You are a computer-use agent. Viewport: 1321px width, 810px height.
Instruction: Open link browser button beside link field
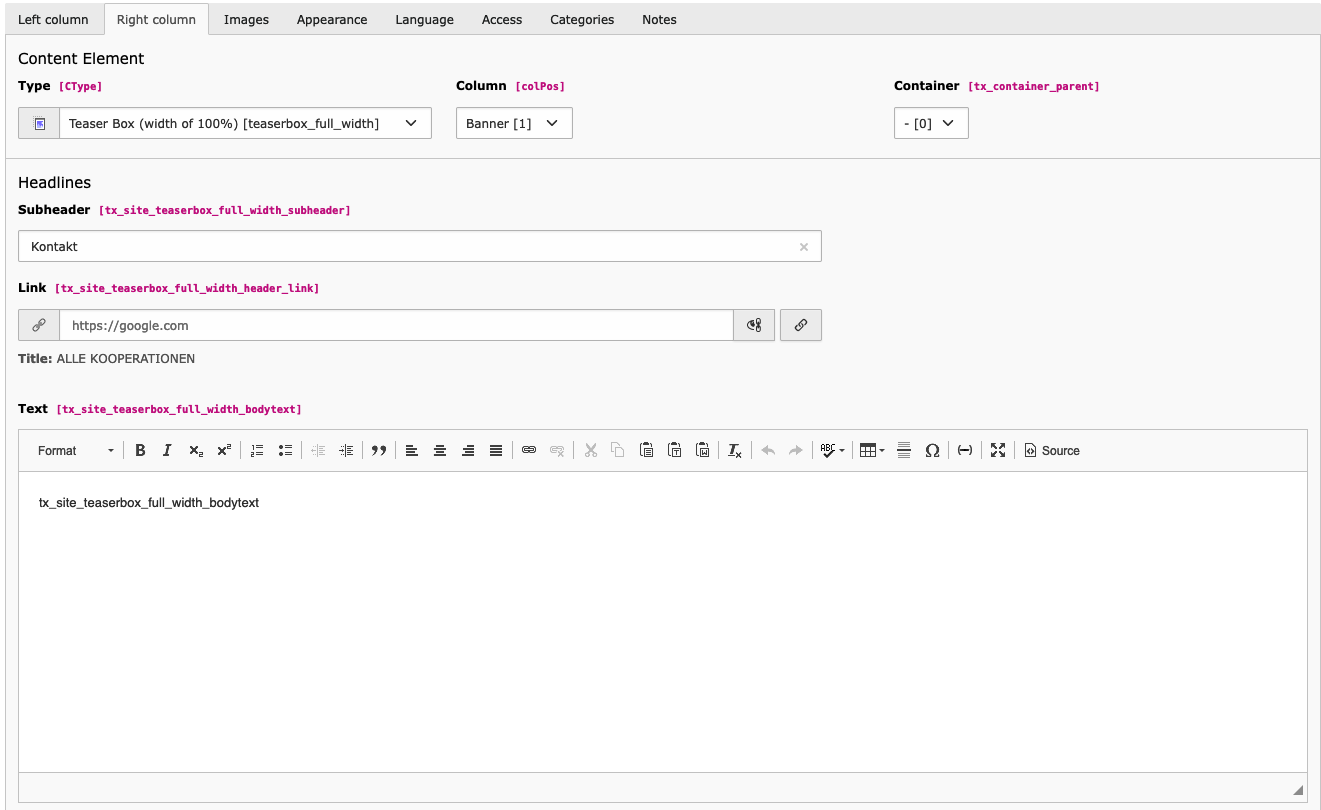coord(801,325)
